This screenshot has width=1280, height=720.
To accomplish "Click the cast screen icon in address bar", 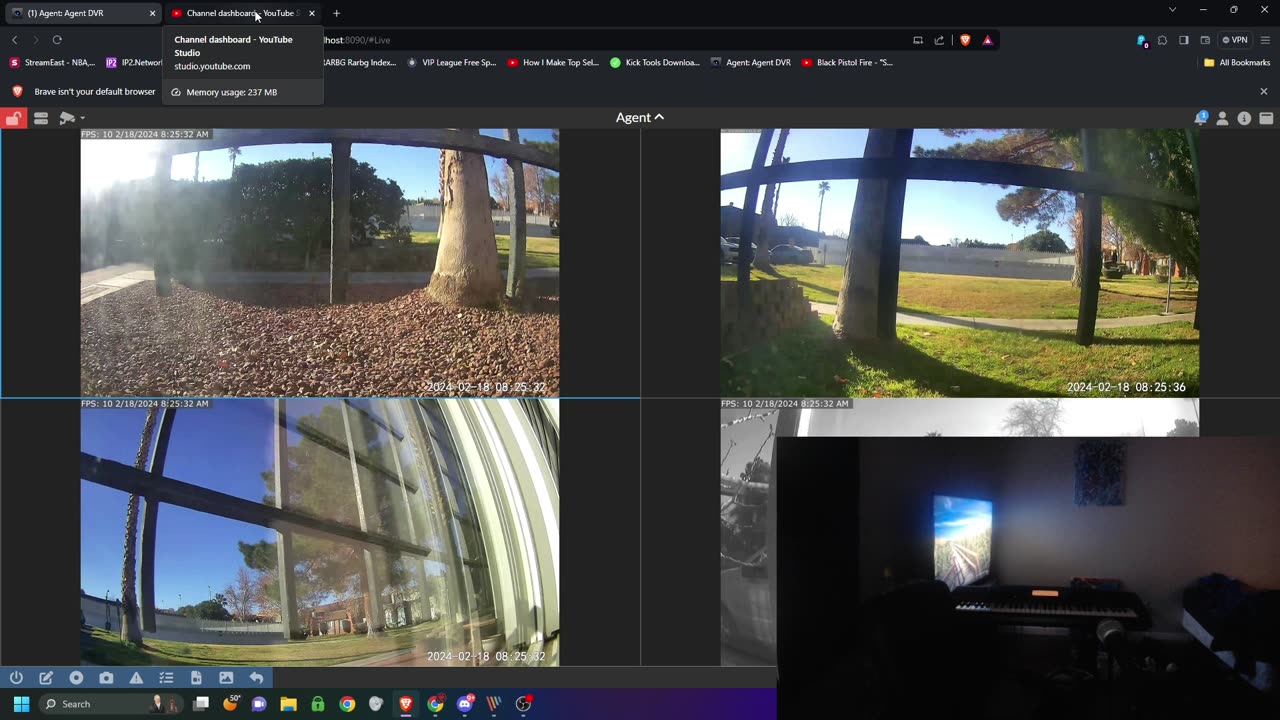I will coord(917,40).
